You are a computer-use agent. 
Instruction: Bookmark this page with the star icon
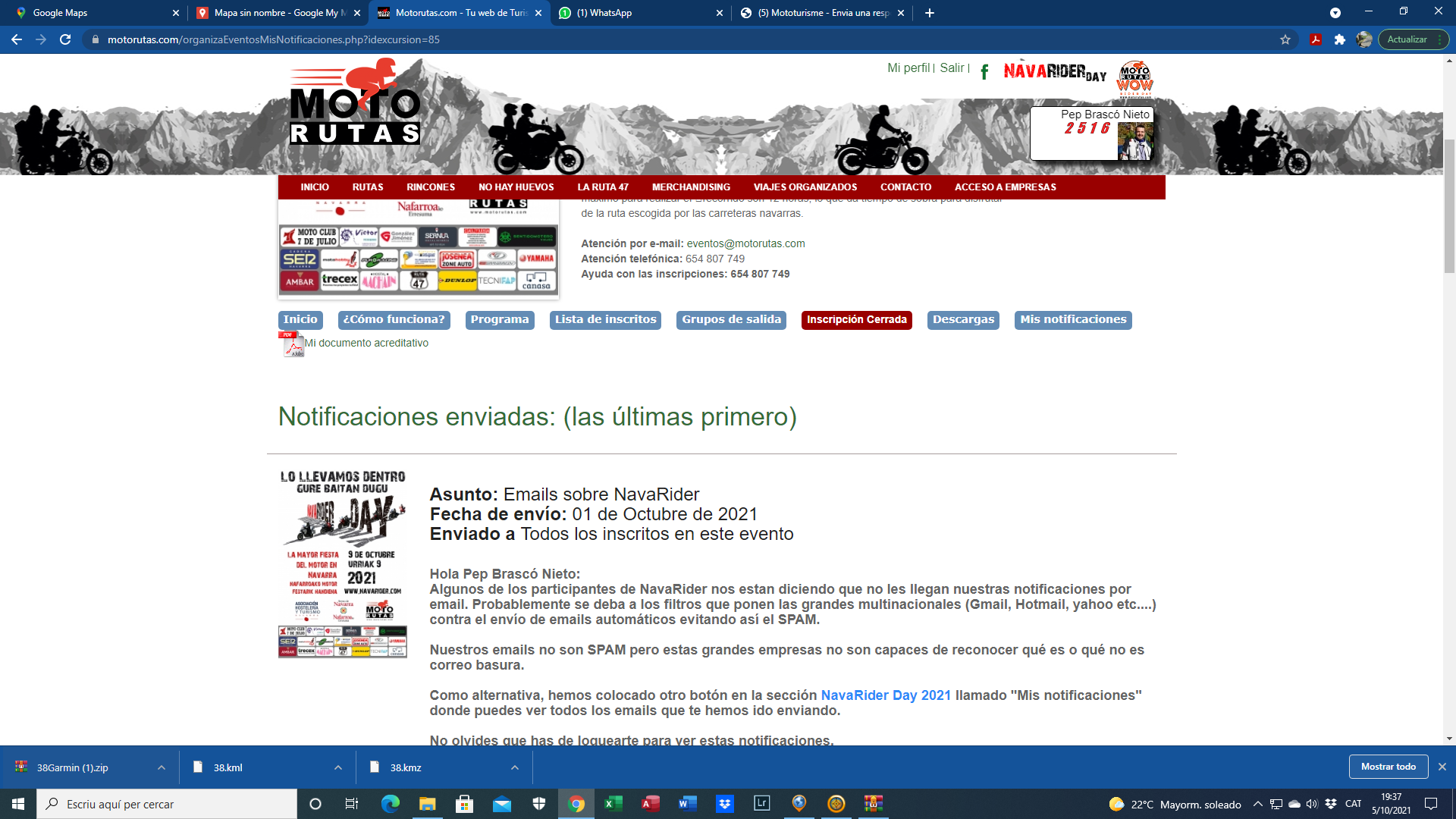[1285, 39]
